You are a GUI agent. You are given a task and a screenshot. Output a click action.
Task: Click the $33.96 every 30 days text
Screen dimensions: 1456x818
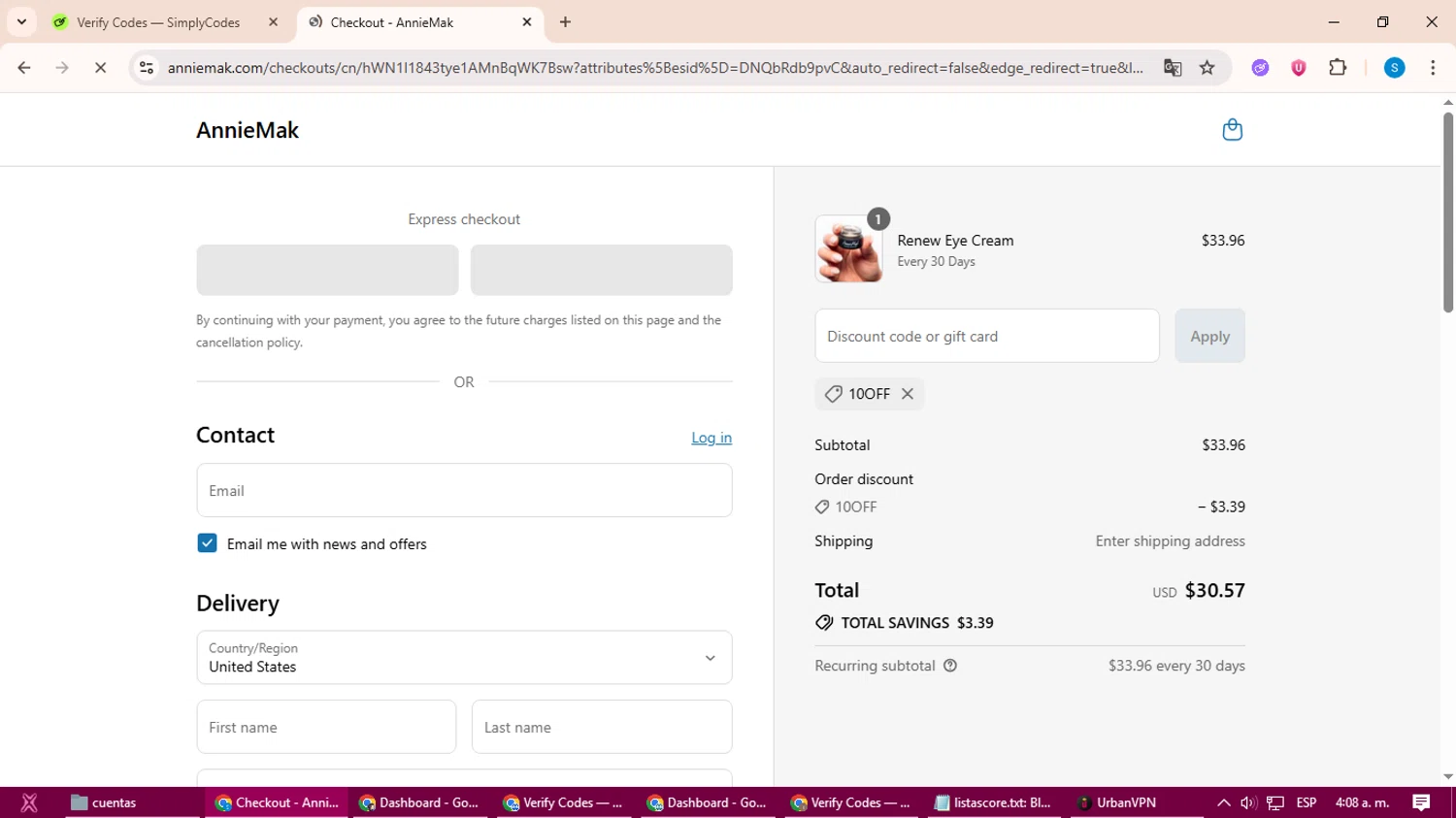pos(1176,666)
